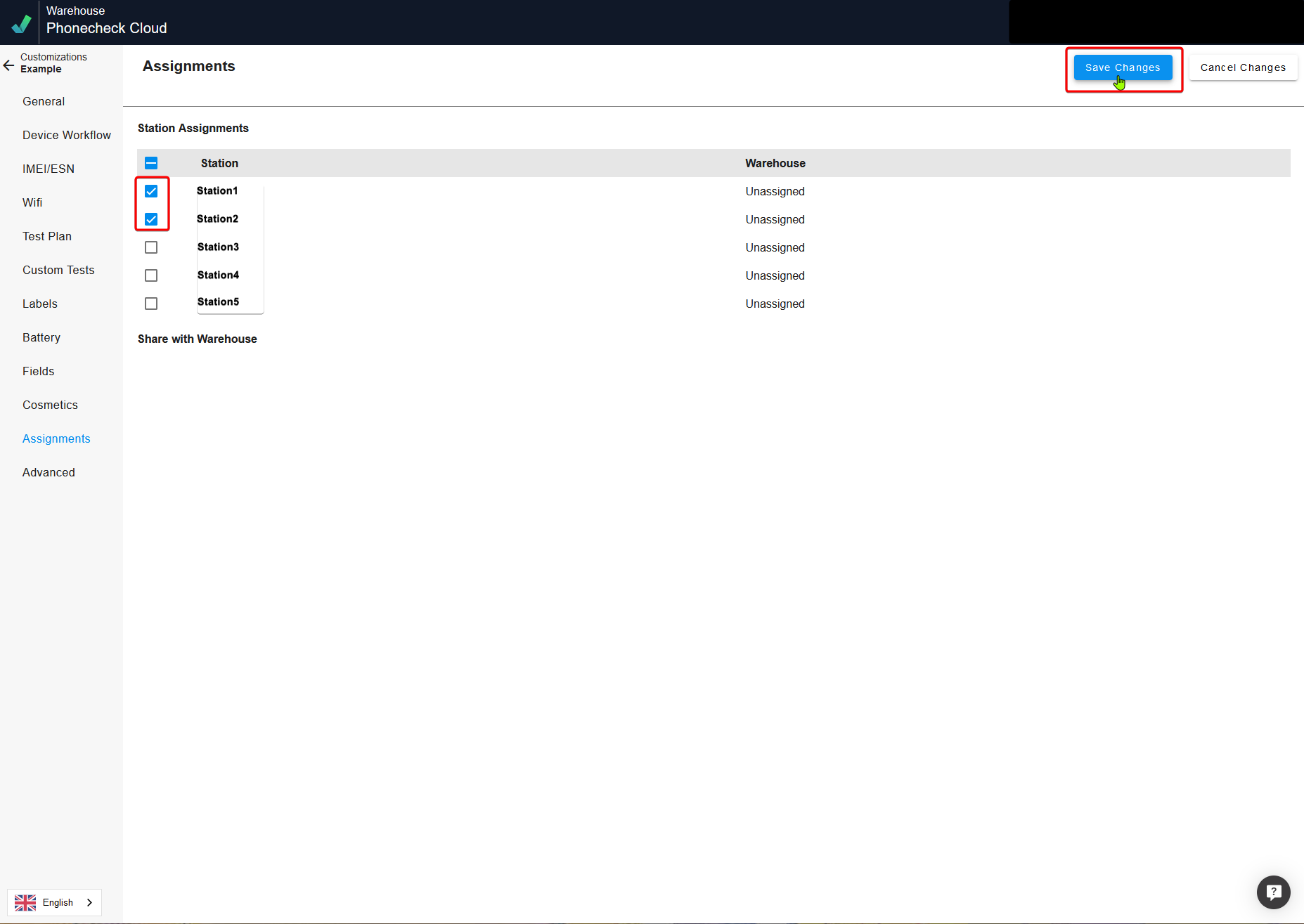Uncheck the Station2 checkbox
The width and height of the screenshot is (1304, 924).
[151, 219]
